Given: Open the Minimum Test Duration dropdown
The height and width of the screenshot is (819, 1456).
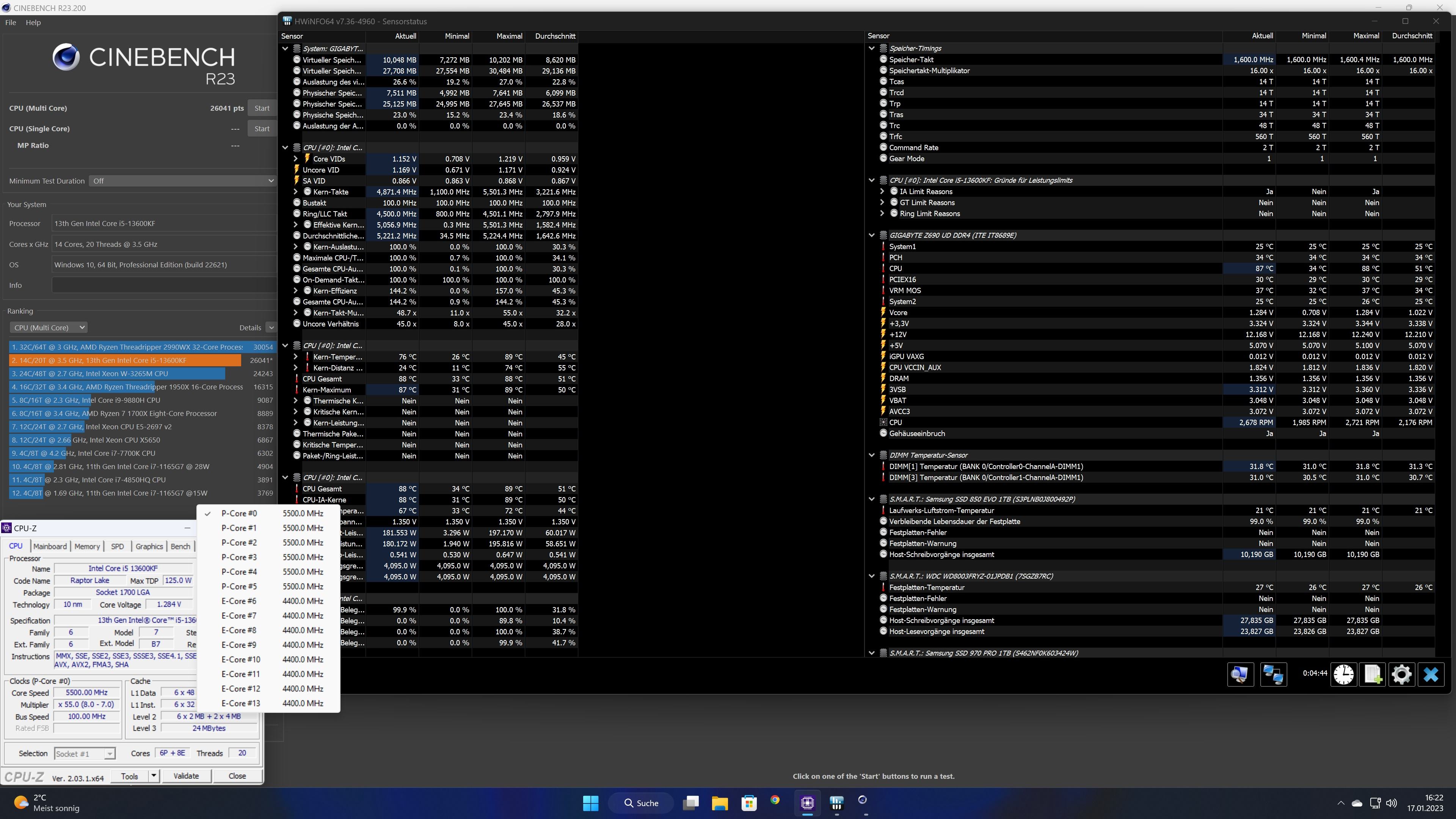Looking at the screenshot, I should click(182, 181).
